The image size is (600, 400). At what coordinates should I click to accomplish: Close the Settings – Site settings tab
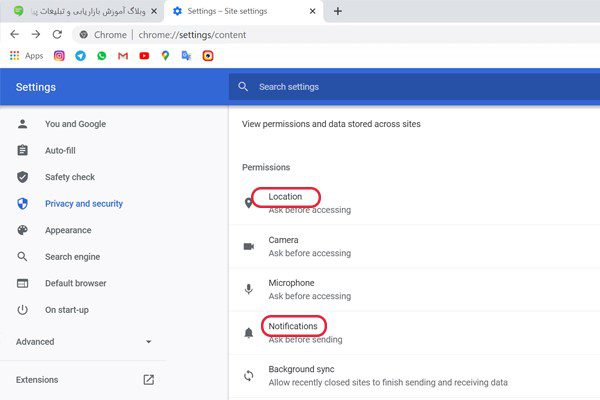312,11
